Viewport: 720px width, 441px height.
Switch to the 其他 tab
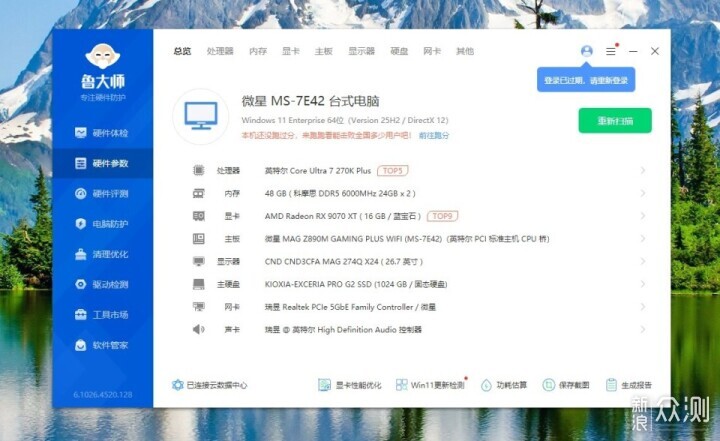(x=465, y=51)
